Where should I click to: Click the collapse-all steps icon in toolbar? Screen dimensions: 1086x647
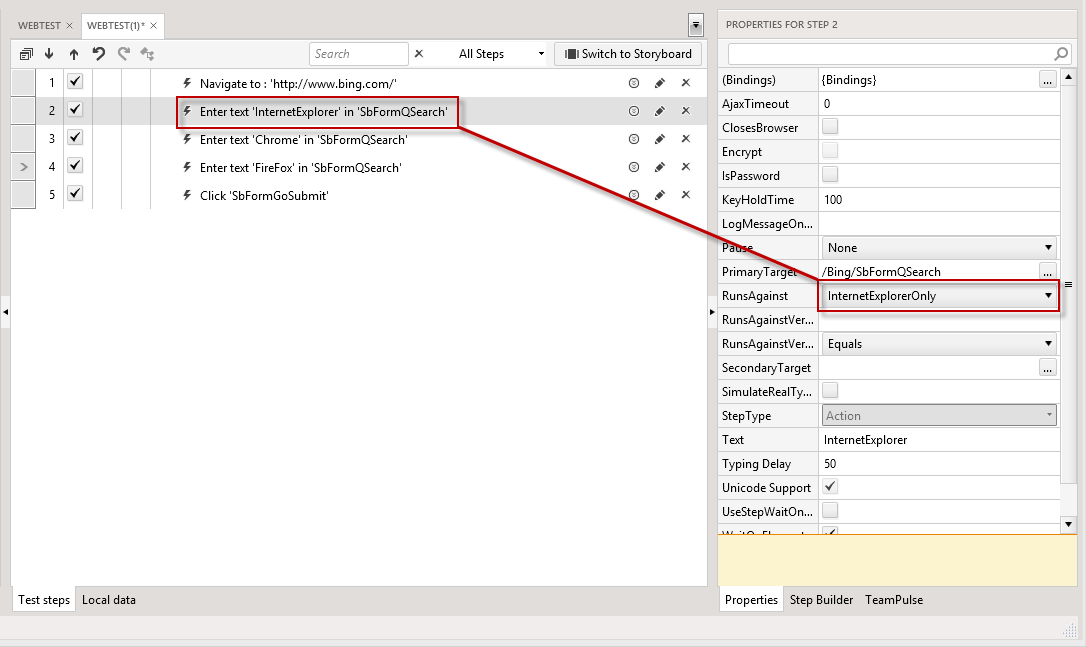point(26,54)
